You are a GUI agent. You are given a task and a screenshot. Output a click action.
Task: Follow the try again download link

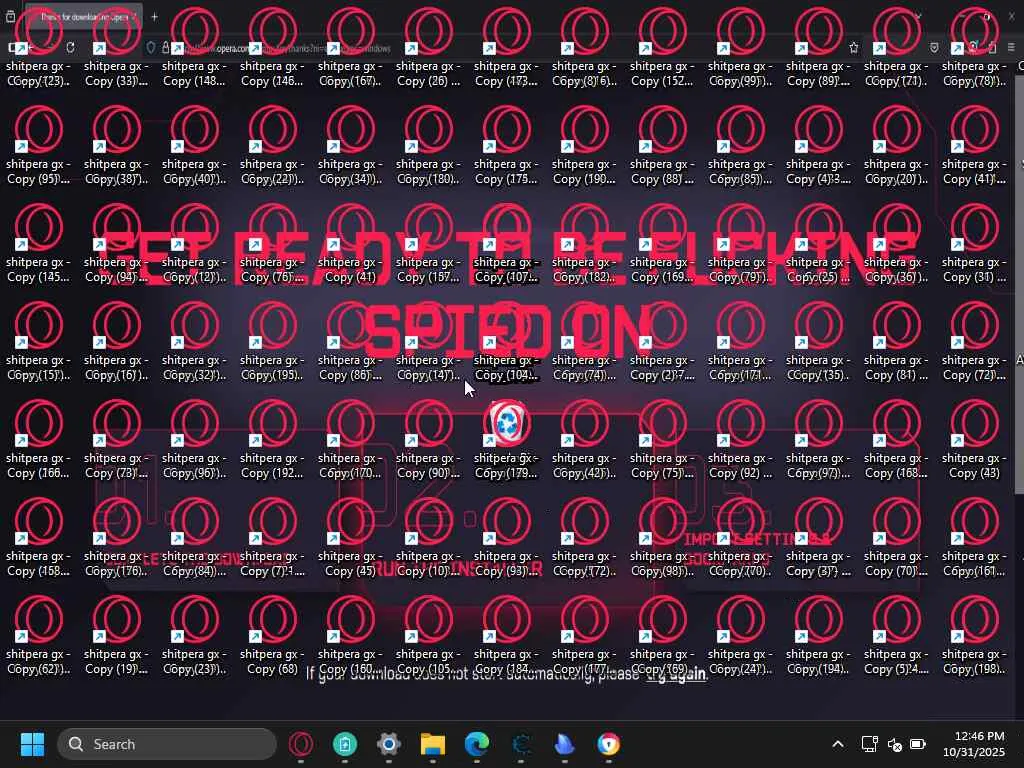coord(676,674)
